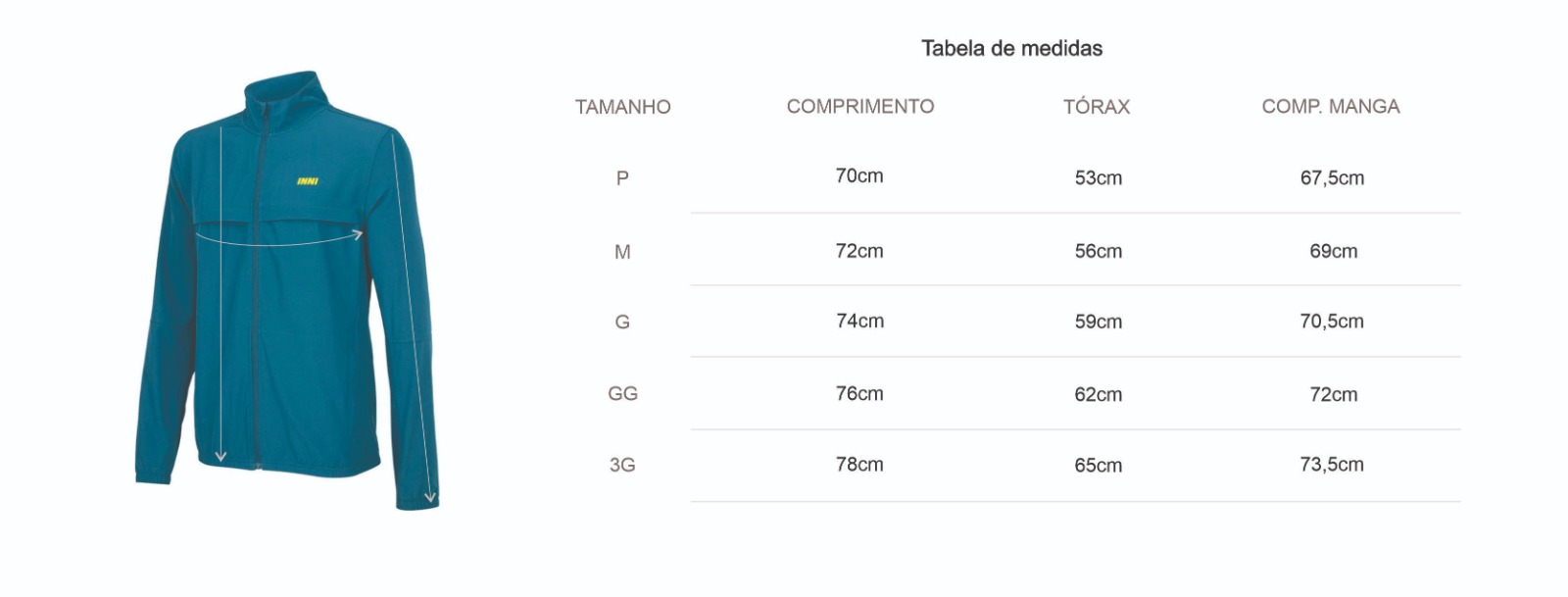This screenshot has height=597, width=1568.
Task: Click the yellow INNI logo on jacket
Action: 307,181
